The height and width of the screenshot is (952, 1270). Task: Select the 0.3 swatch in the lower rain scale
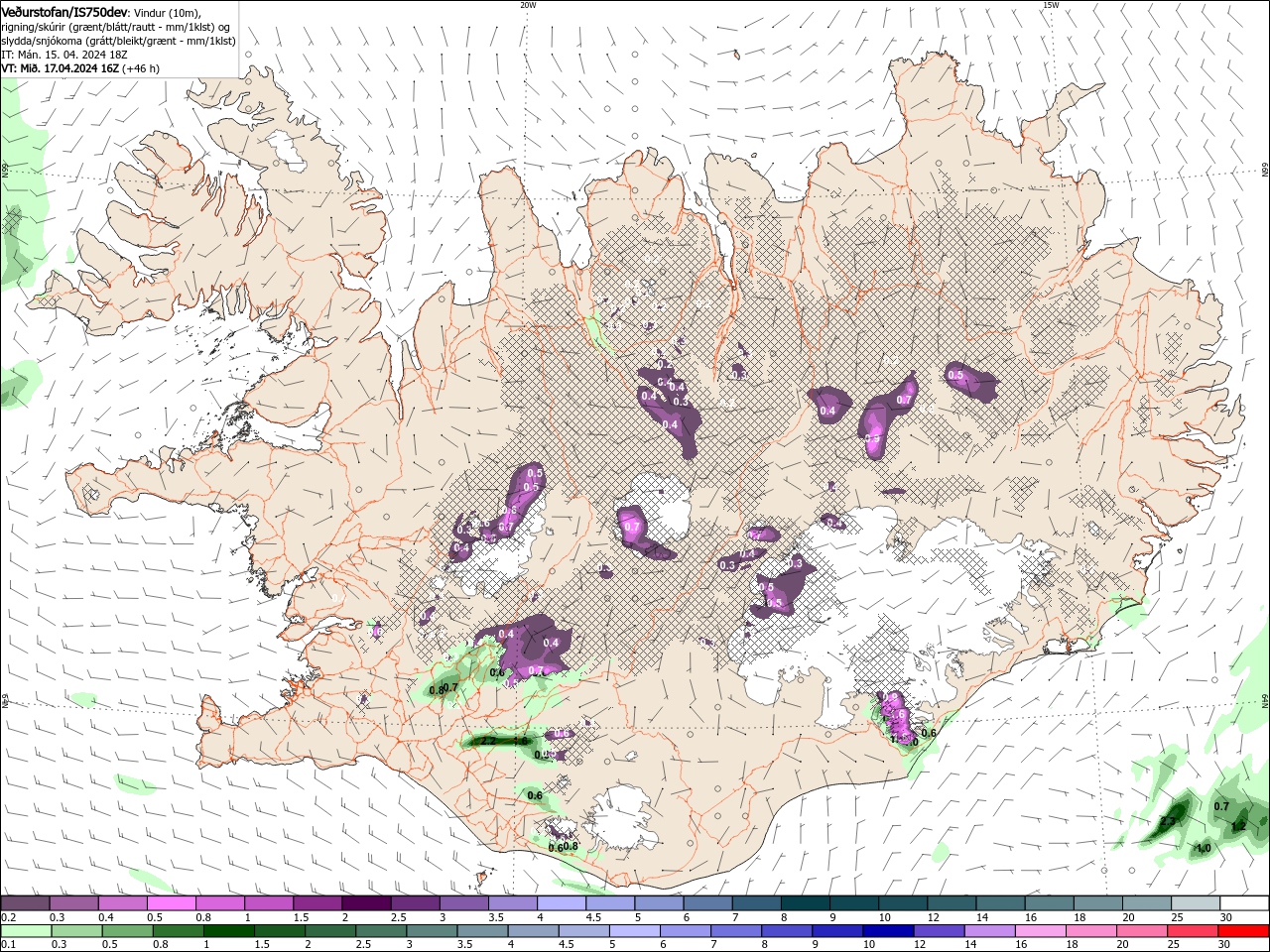pyautogui.click(x=76, y=931)
